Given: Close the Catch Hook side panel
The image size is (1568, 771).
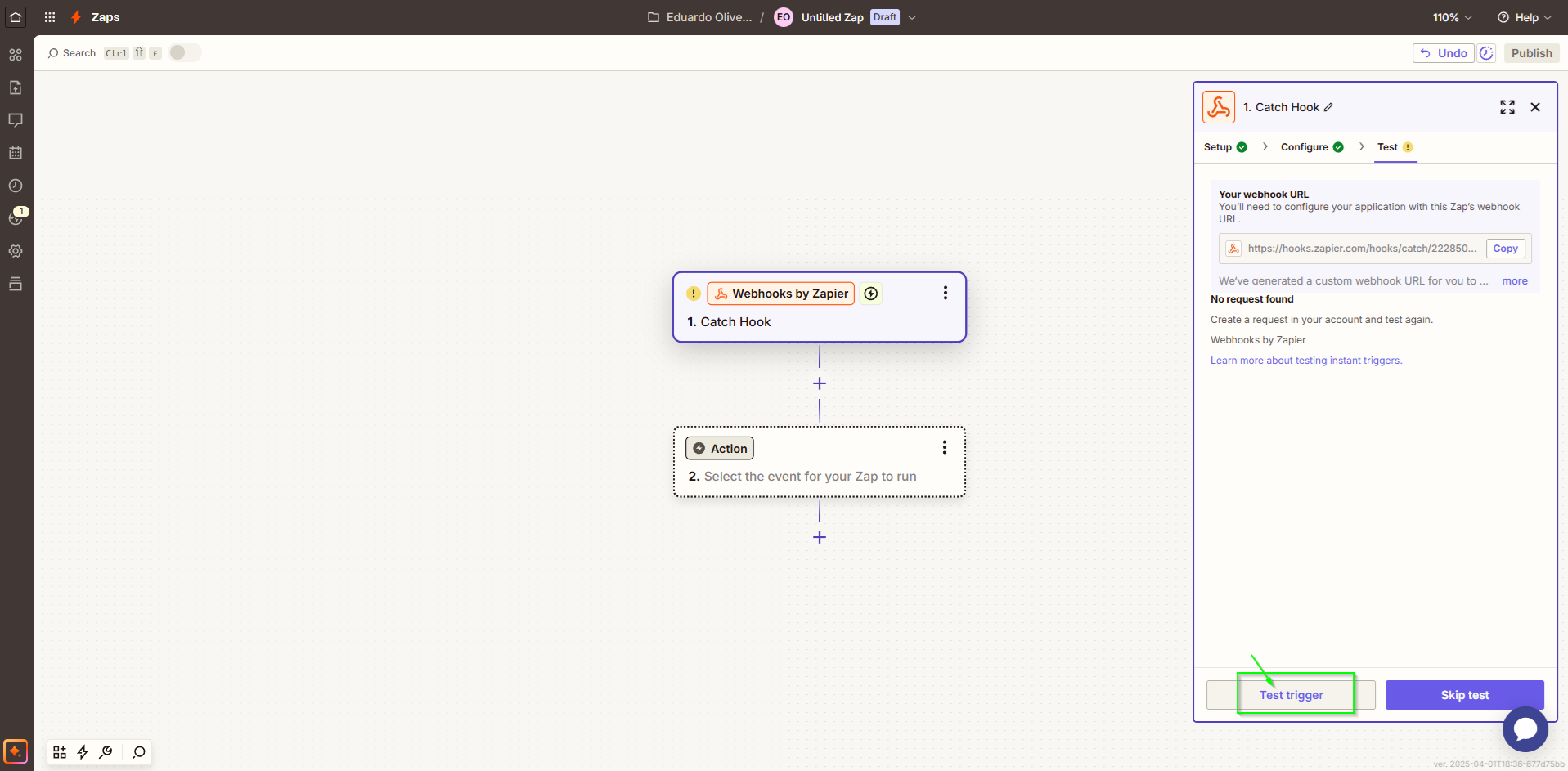Looking at the screenshot, I should (x=1535, y=107).
